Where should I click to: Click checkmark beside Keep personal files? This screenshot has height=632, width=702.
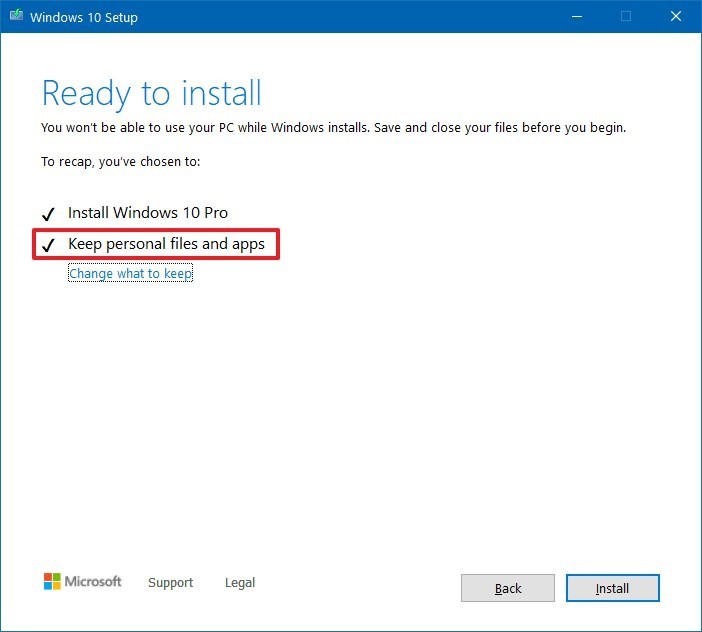48,245
